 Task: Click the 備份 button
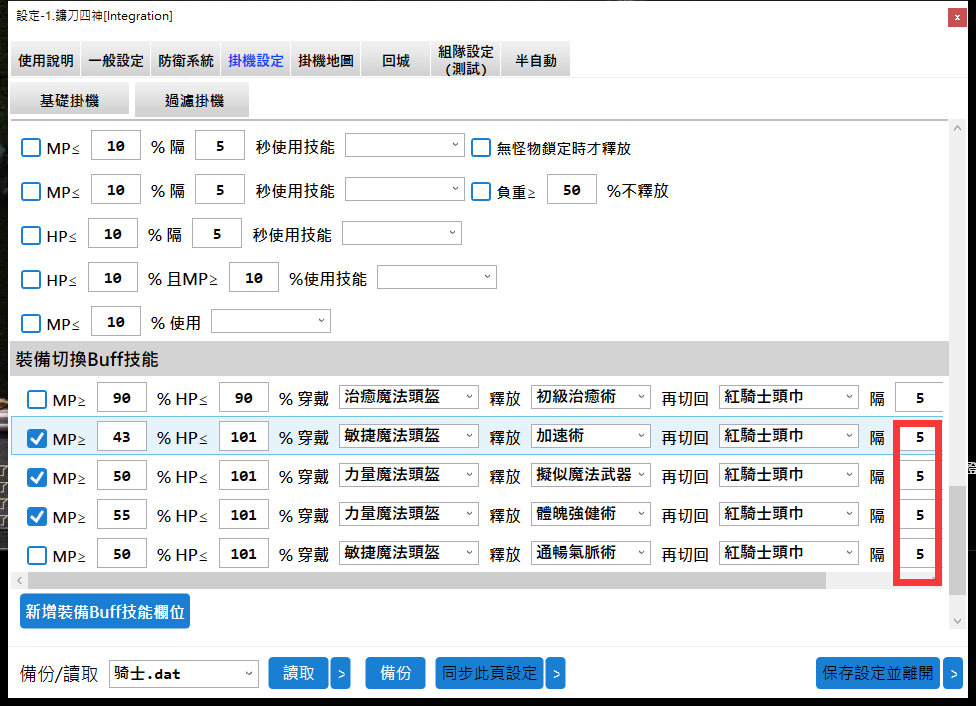(395, 673)
